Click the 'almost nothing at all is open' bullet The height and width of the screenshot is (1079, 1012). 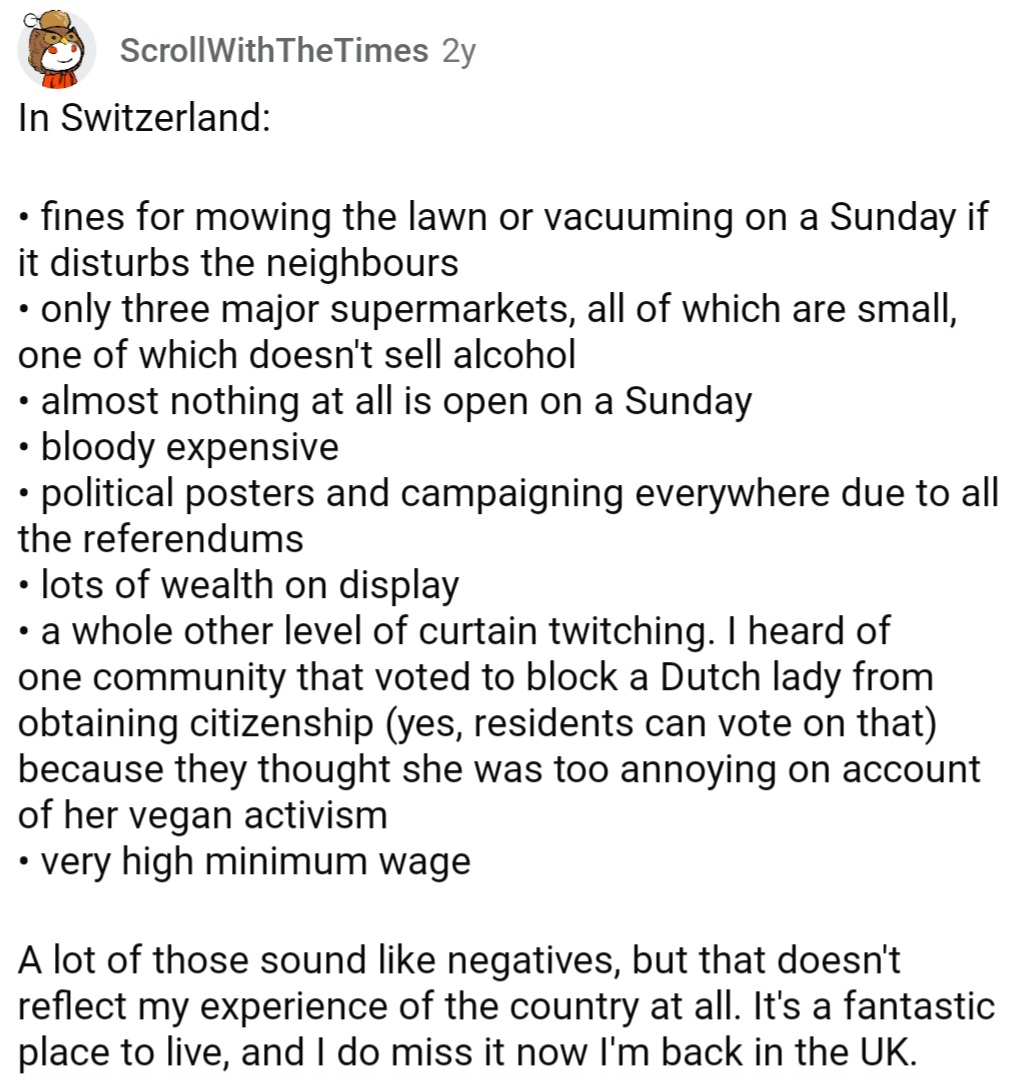[x=385, y=402]
